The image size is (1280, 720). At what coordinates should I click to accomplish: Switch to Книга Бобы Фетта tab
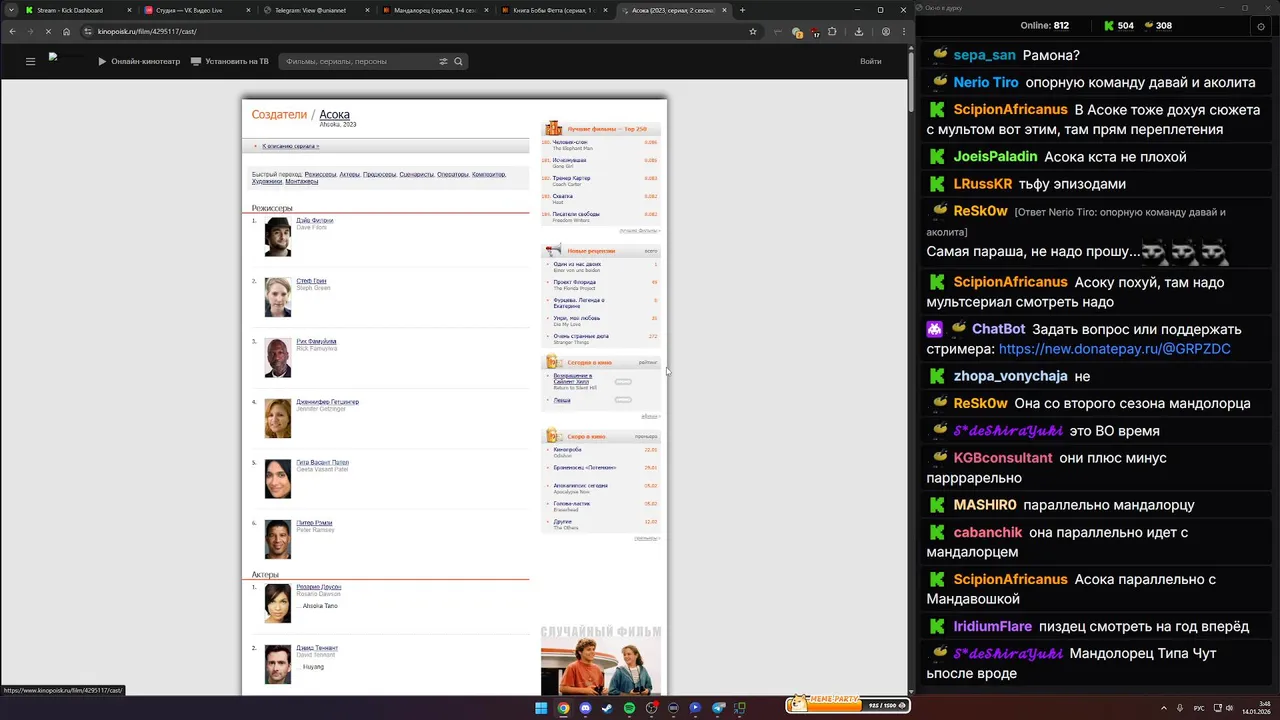[x=553, y=10]
